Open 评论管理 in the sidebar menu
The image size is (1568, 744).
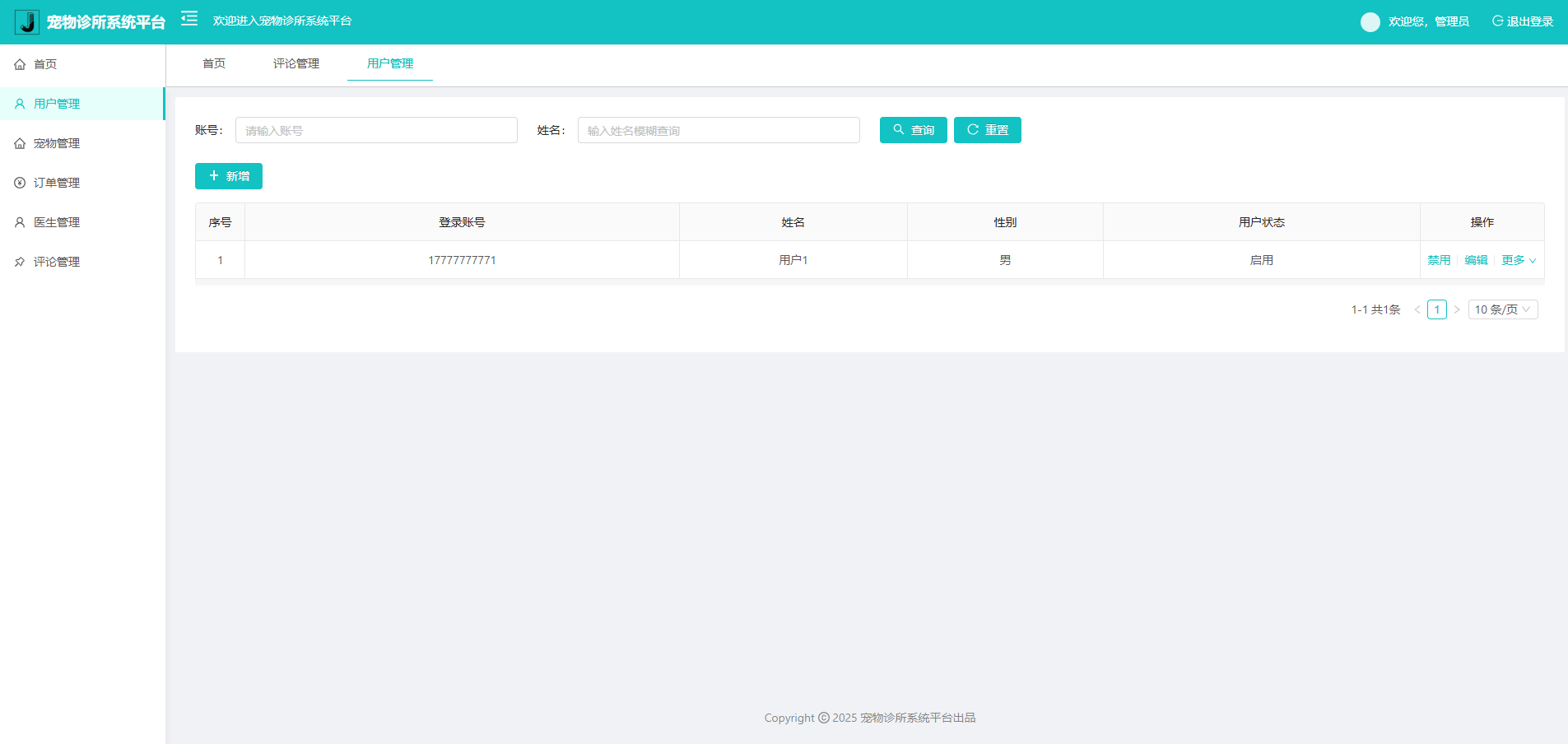click(x=82, y=262)
